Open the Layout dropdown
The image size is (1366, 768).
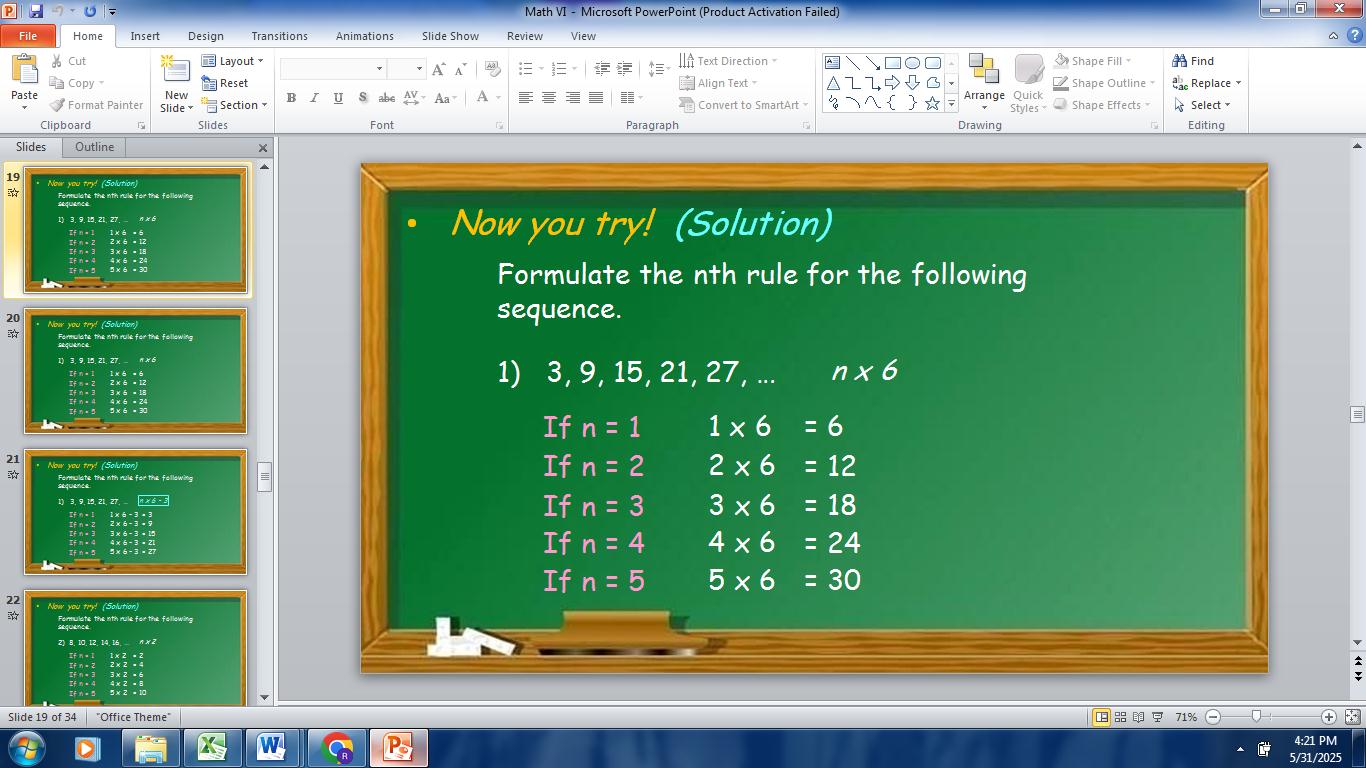tap(232, 61)
